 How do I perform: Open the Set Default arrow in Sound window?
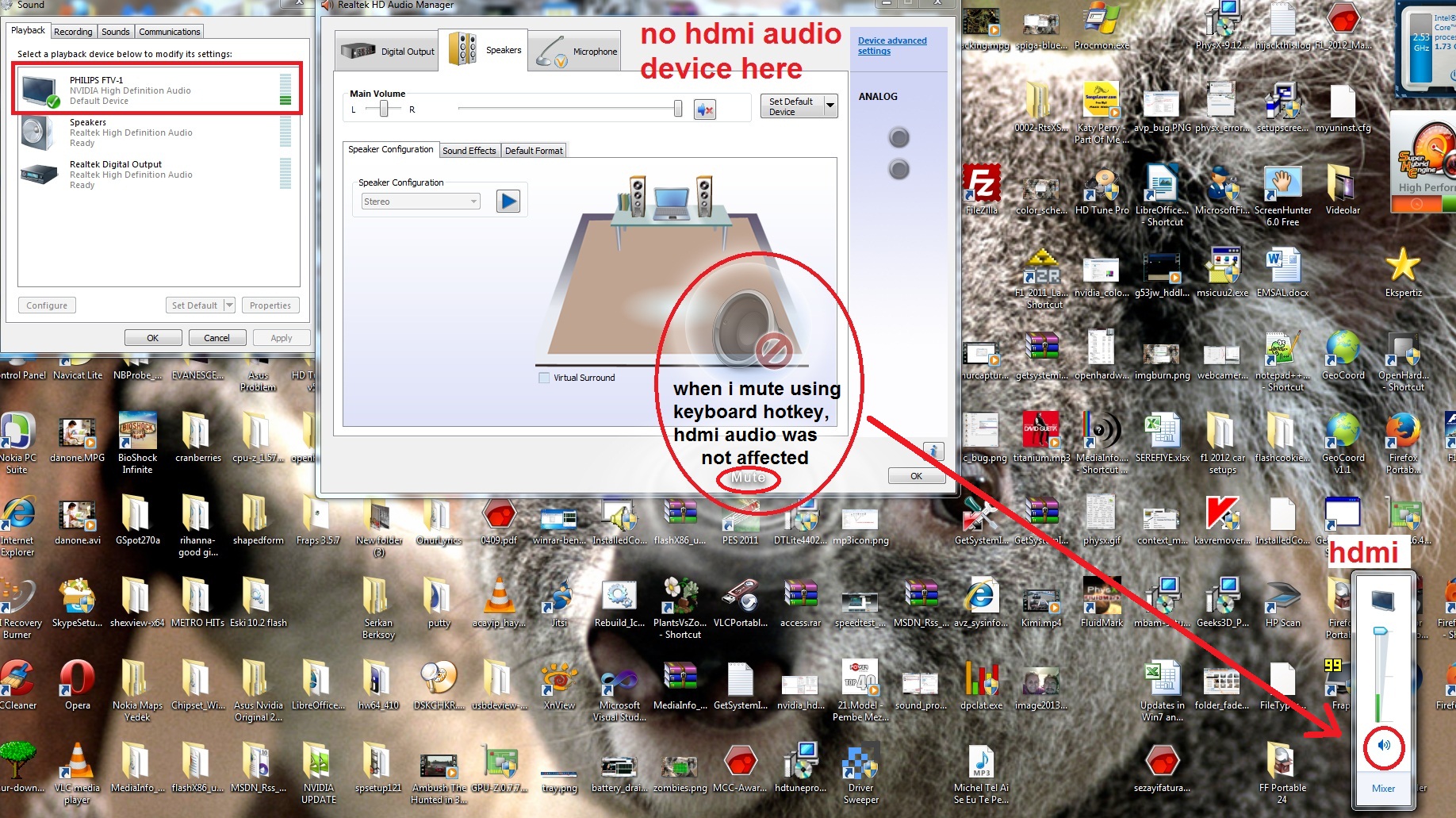[229, 305]
